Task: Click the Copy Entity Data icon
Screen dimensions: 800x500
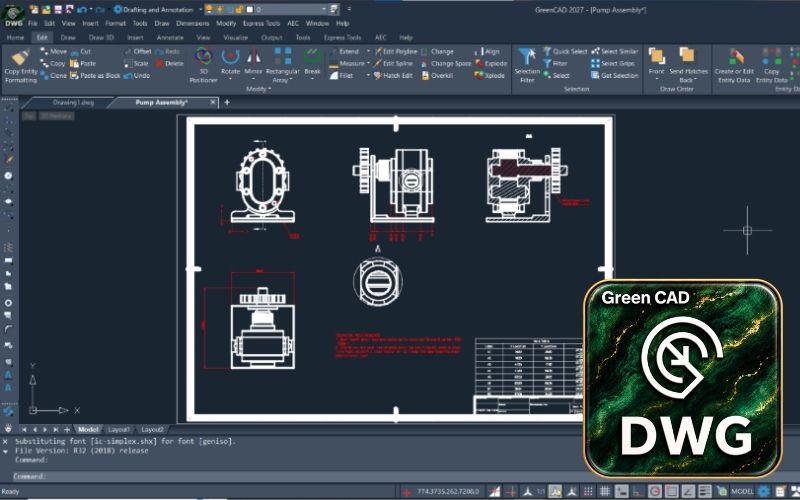Action: click(x=771, y=57)
